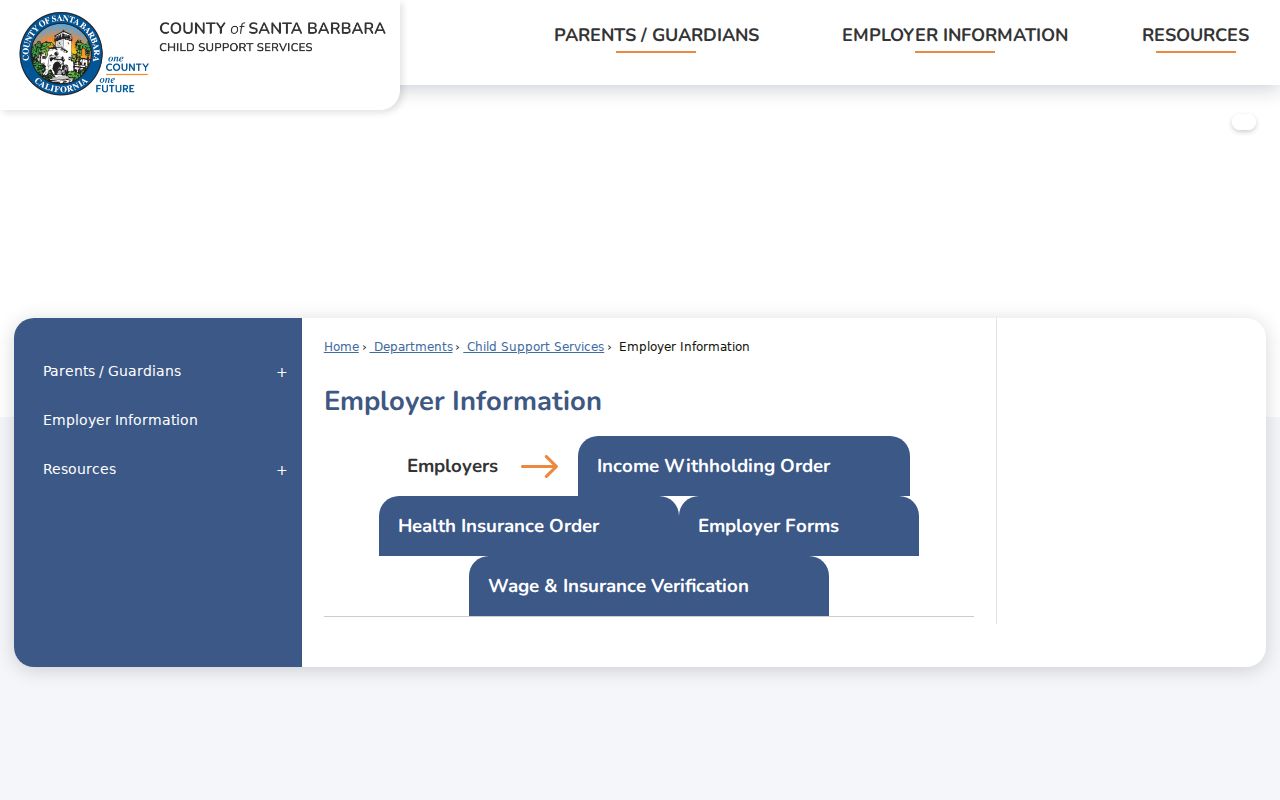Select the Employer Forms button

(x=799, y=526)
